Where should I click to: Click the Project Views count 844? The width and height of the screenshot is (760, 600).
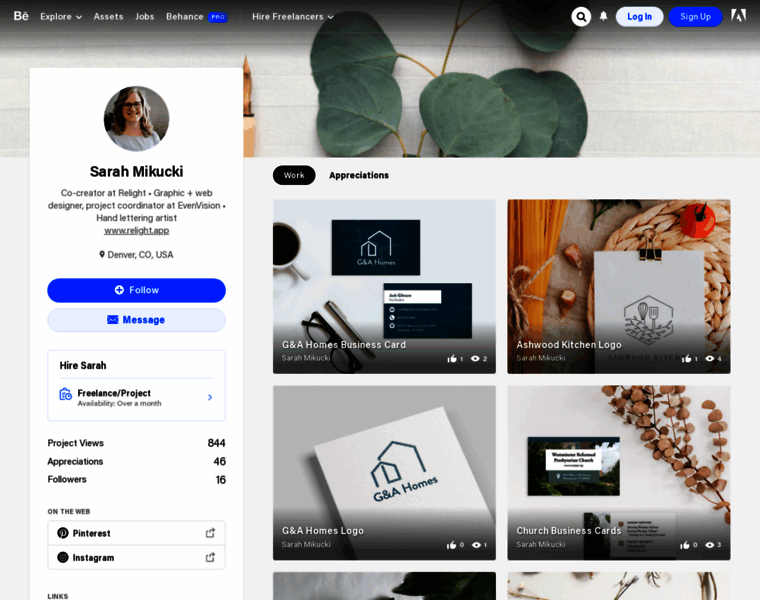pos(216,443)
